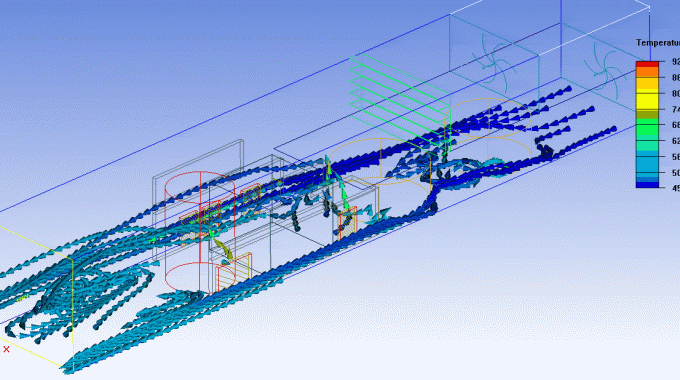The image size is (680, 380).
Task: Click the dark blue bottom band of the legend
Action: pyautogui.click(x=647, y=185)
